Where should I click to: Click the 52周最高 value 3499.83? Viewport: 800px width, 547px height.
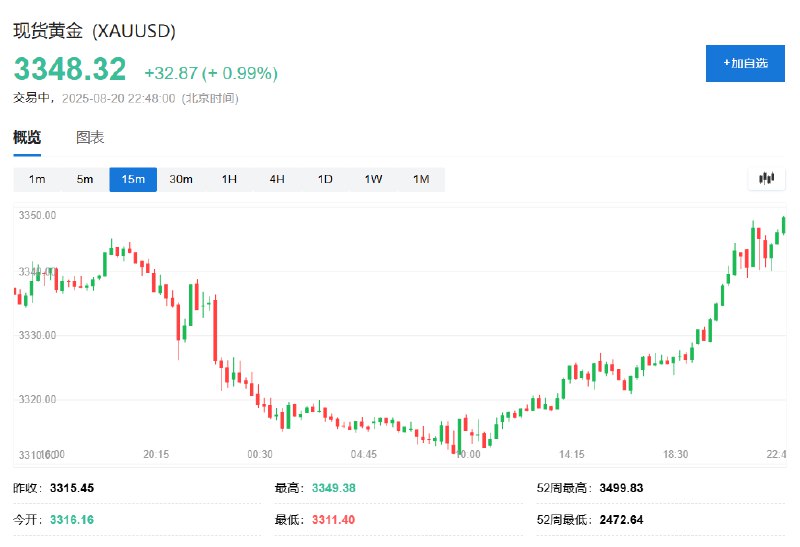click(621, 488)
